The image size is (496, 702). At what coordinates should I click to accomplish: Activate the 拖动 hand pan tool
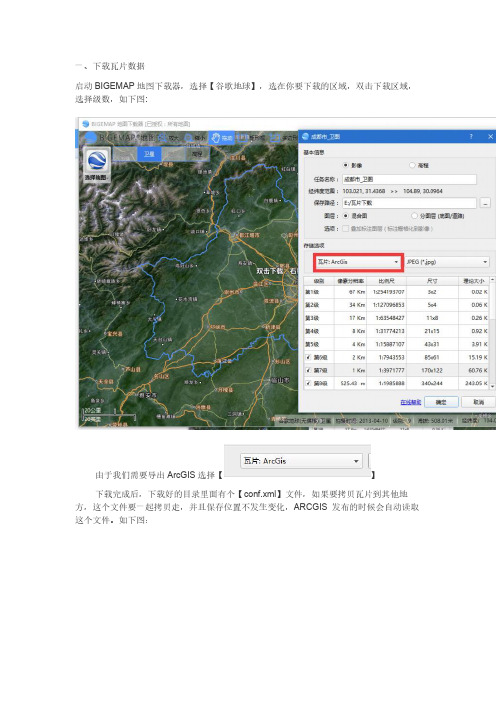coord(222,138)
